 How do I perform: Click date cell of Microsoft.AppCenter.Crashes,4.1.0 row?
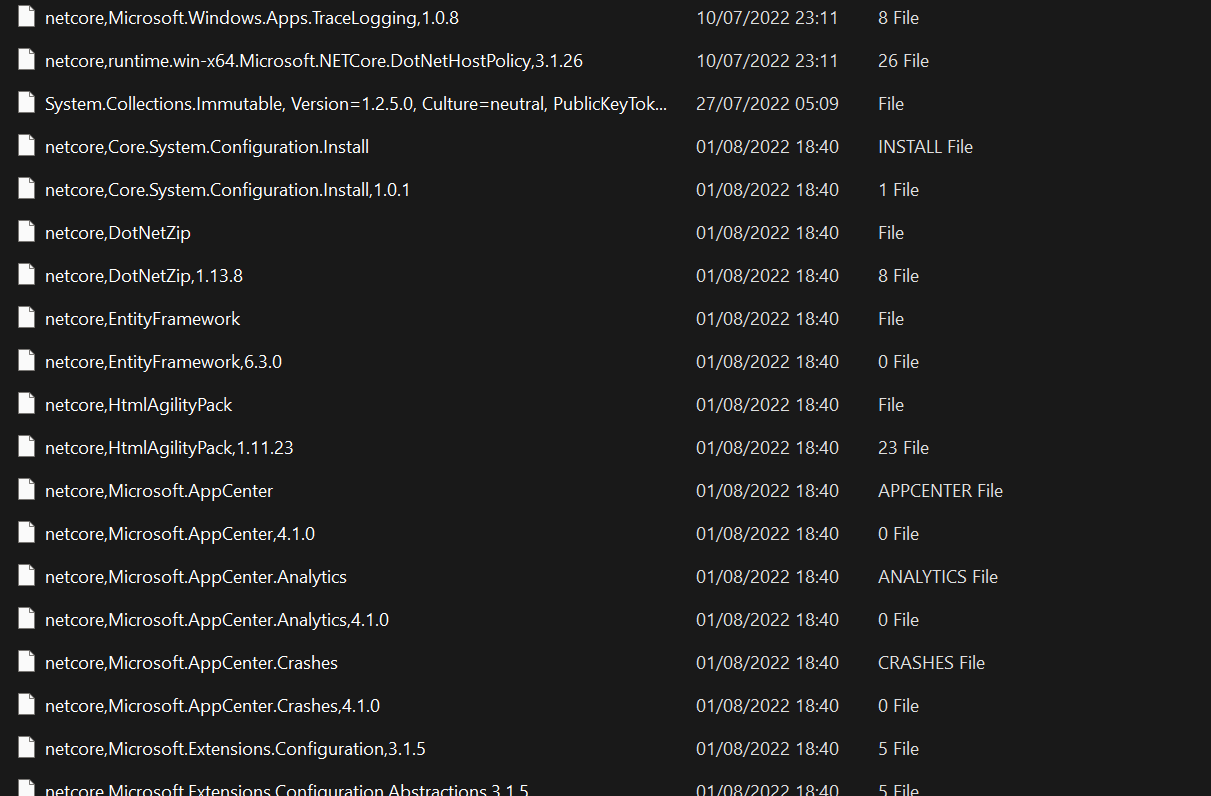click(768, 706)
